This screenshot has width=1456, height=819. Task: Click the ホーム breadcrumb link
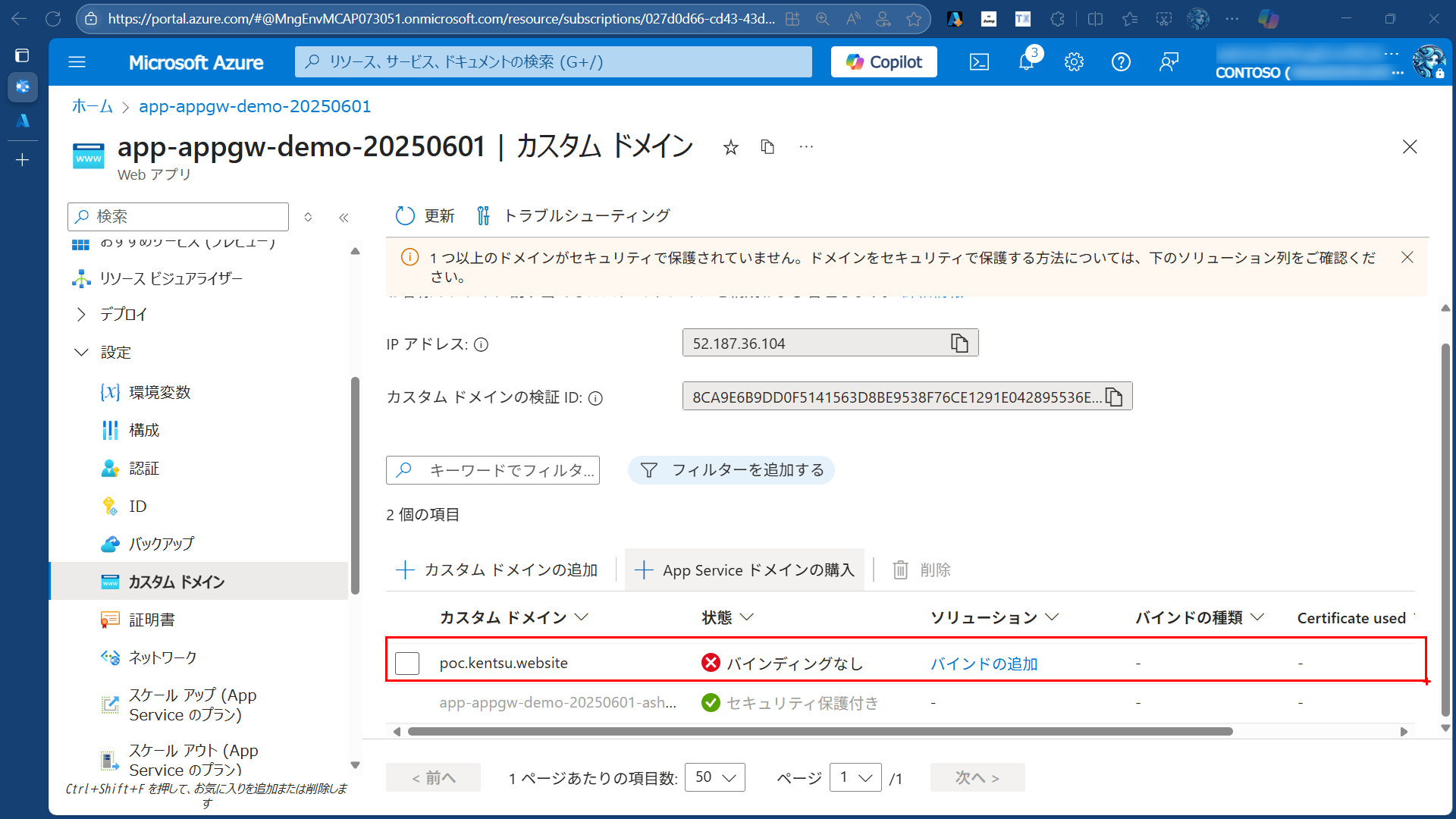[x=92, y=106]
